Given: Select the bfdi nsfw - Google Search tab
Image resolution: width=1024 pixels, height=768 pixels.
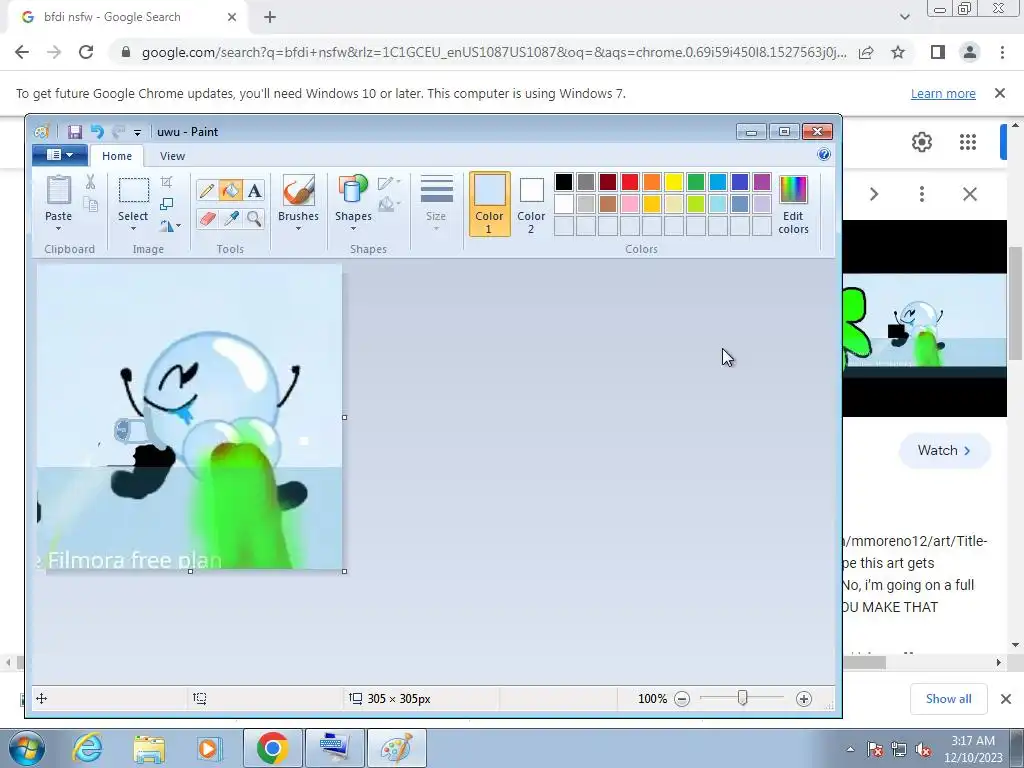Looking at the screenshot, I should tap(128, 18).
